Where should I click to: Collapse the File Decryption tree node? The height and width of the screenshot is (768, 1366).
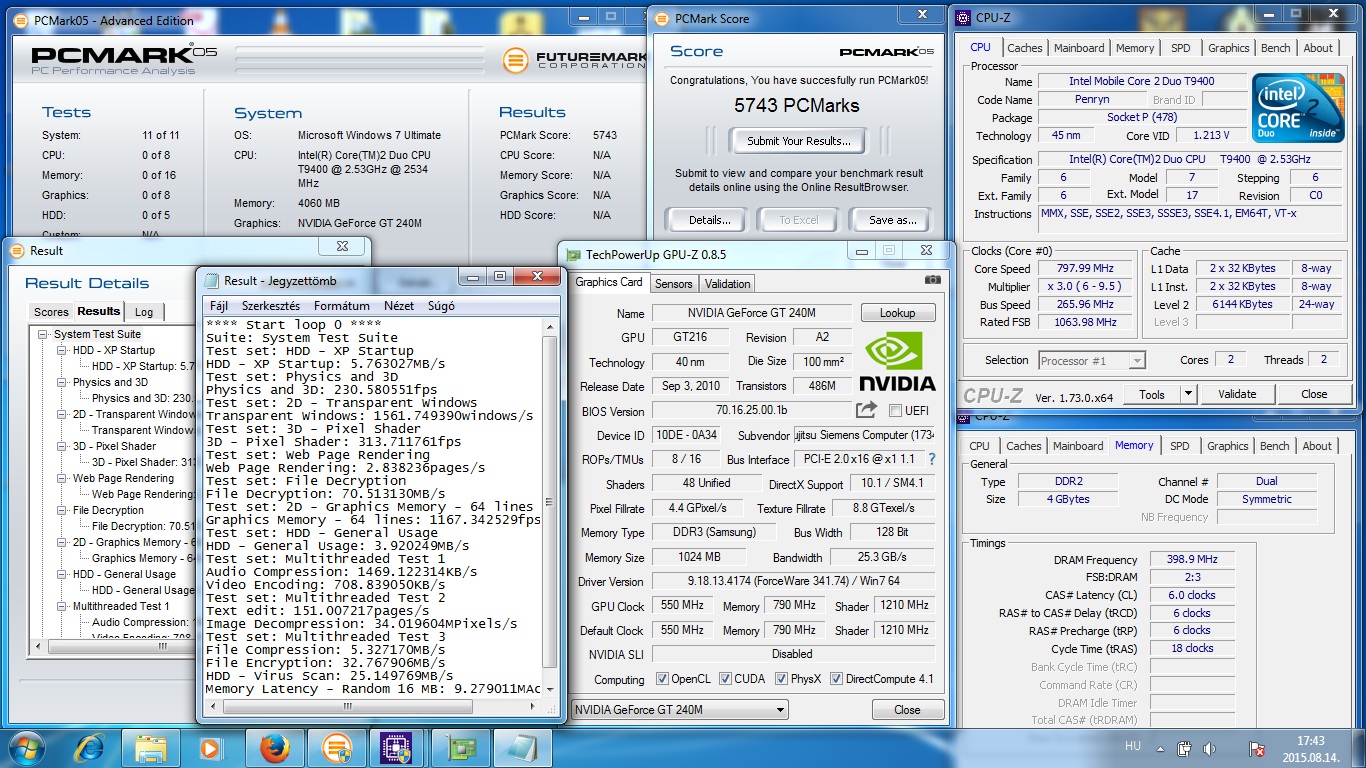point(62,511)
